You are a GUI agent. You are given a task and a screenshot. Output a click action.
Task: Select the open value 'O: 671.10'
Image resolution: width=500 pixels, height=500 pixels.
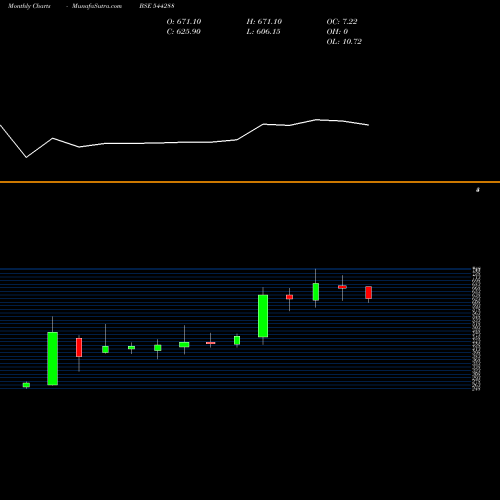click(184, 22)
